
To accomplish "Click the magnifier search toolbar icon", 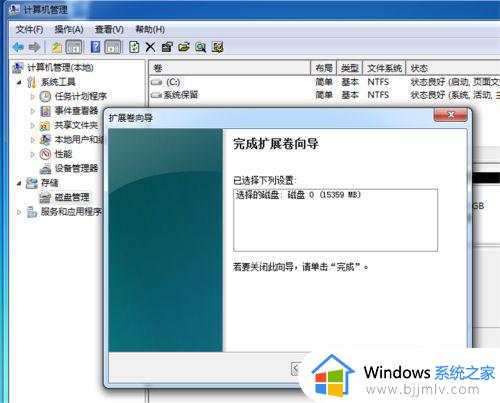I will tap(200, 47).
